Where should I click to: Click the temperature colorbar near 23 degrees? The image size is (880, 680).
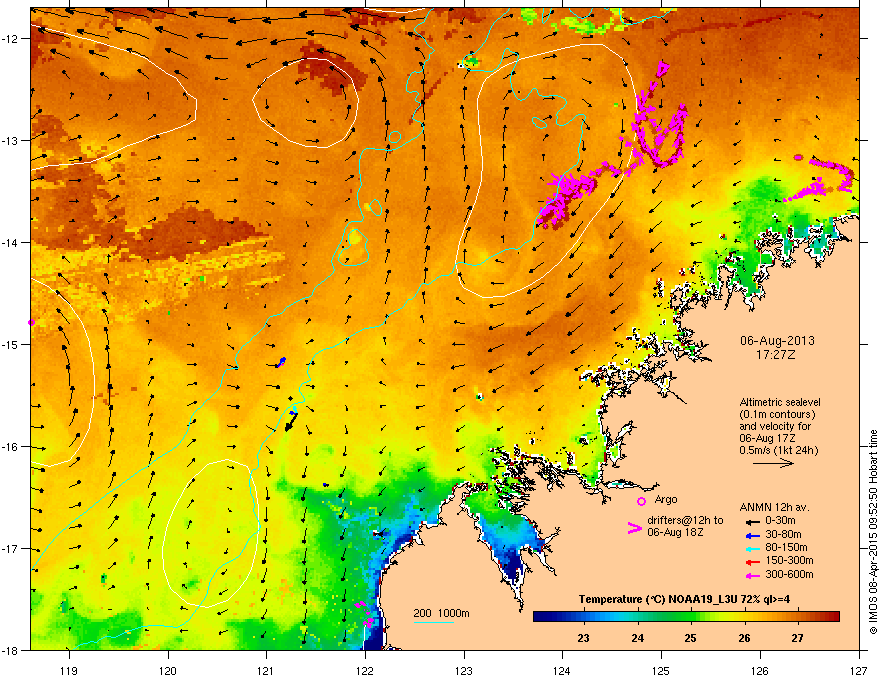584,617
